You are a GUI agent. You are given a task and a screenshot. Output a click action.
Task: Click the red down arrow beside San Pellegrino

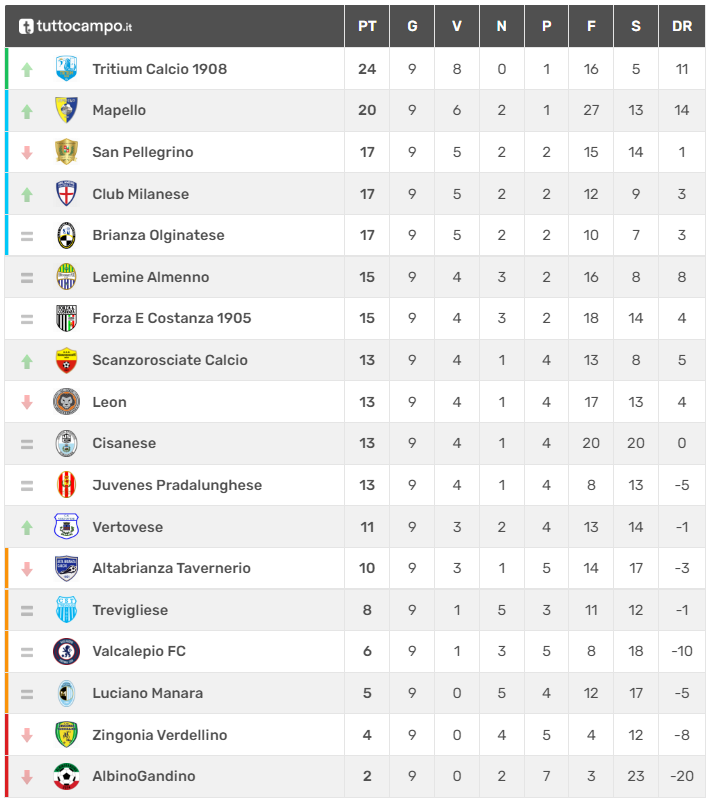(27, 152)
